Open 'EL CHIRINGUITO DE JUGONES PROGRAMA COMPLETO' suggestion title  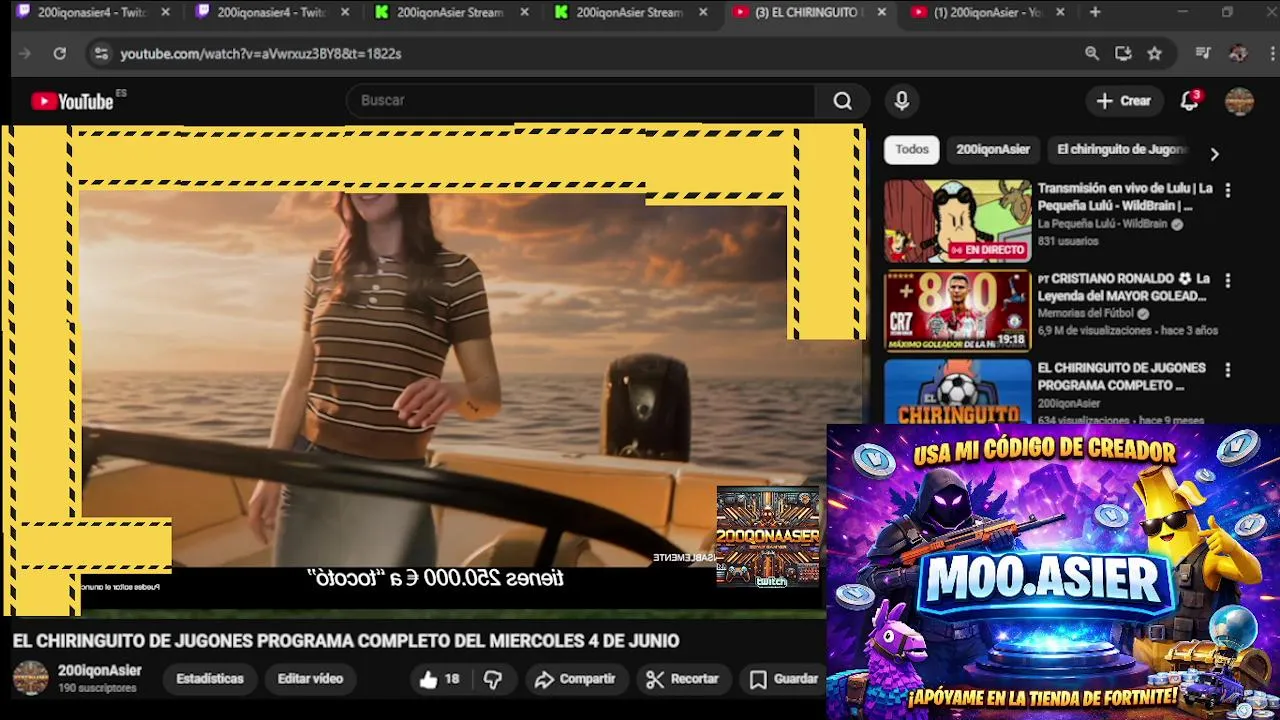1121,376
